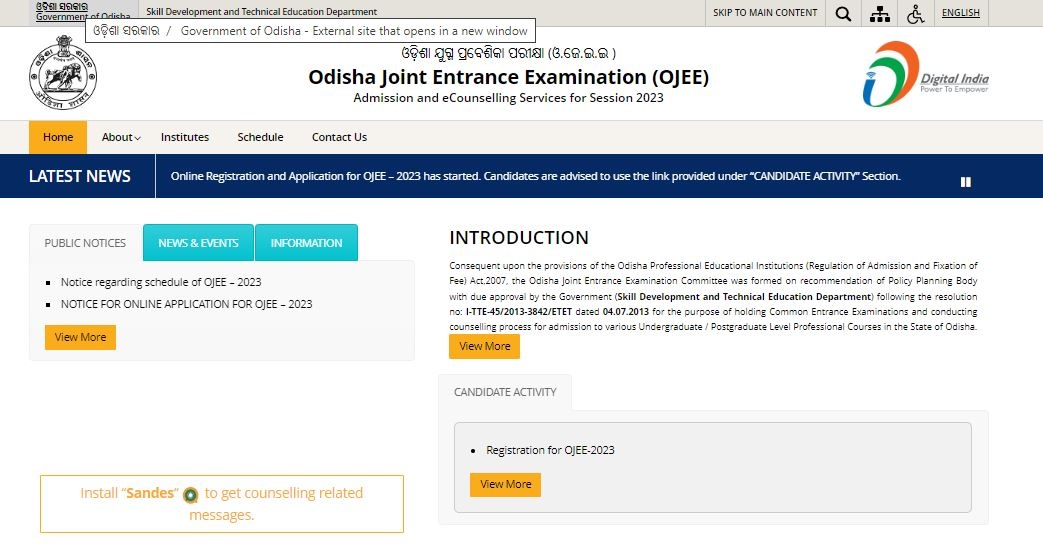Open Skill Development and Technical Education Department link

point(261,12)
